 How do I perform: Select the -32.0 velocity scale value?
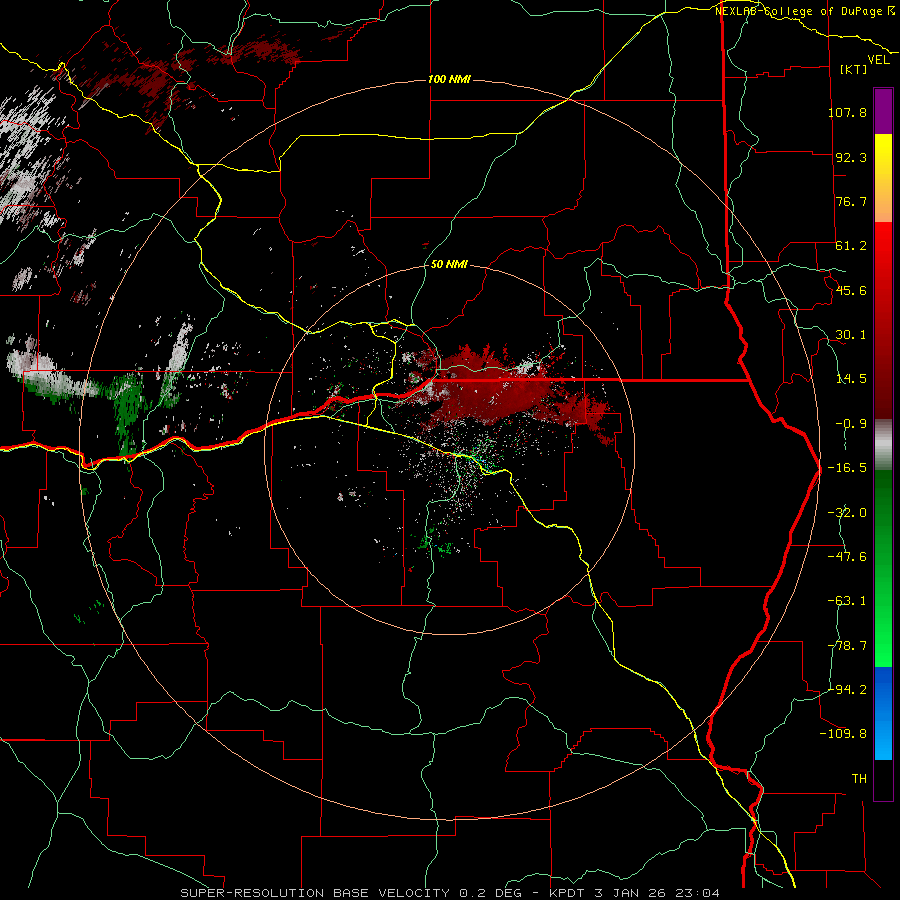point(847,513)
